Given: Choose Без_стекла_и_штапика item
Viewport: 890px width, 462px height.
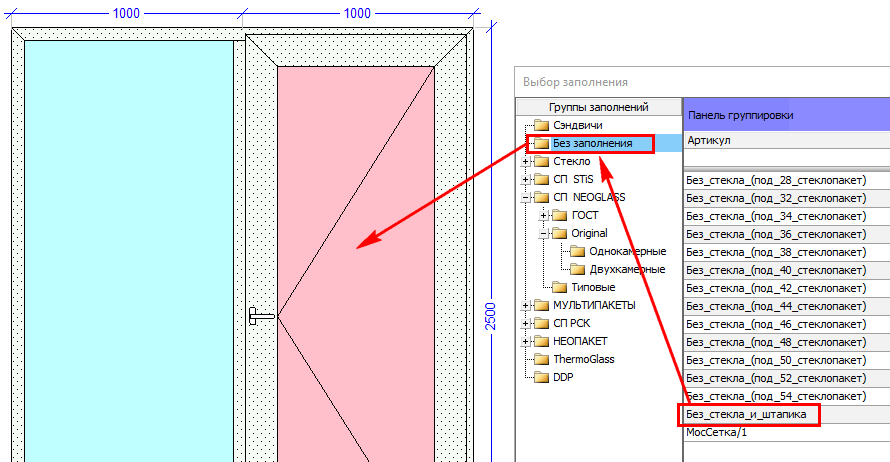Looking at the screenshot, I should [748, 415].
